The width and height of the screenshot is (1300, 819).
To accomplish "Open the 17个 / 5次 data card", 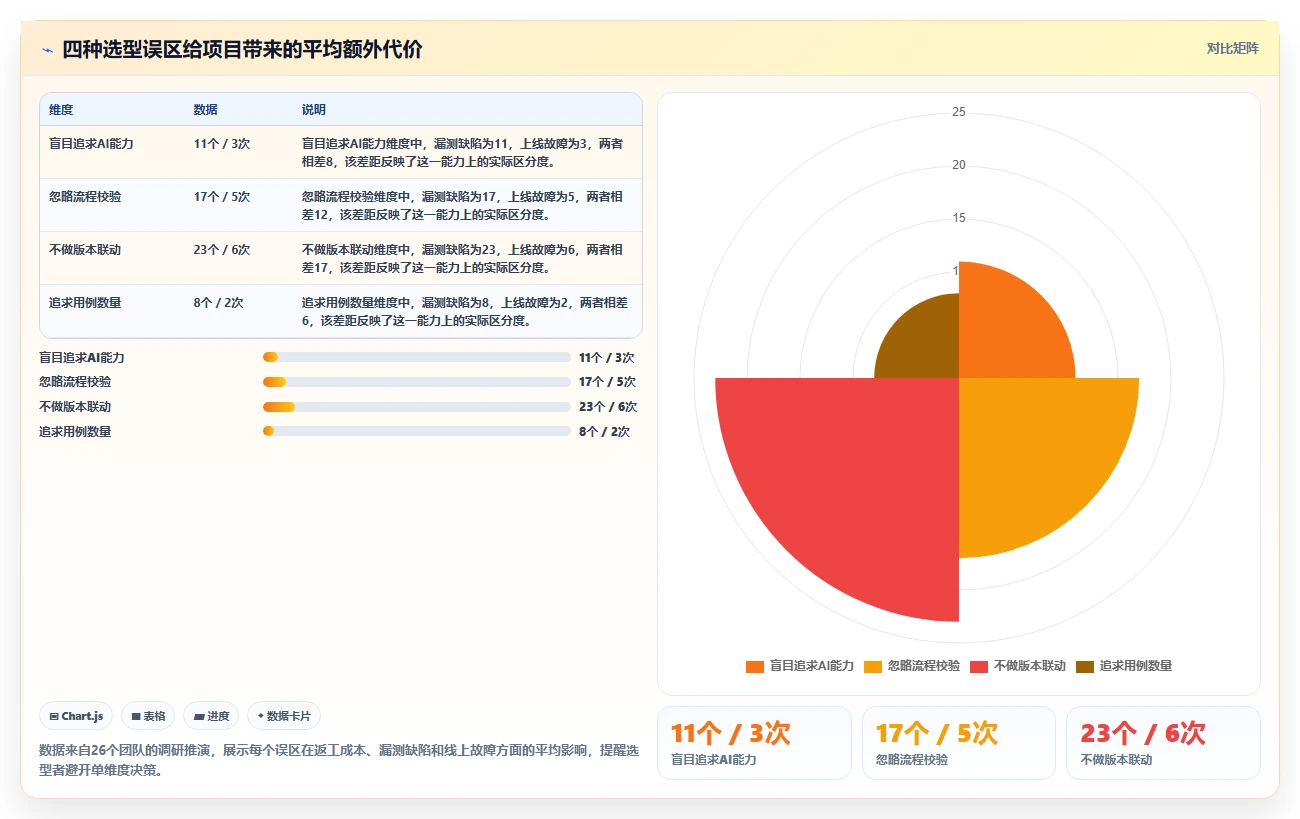I will pos(958,743).
